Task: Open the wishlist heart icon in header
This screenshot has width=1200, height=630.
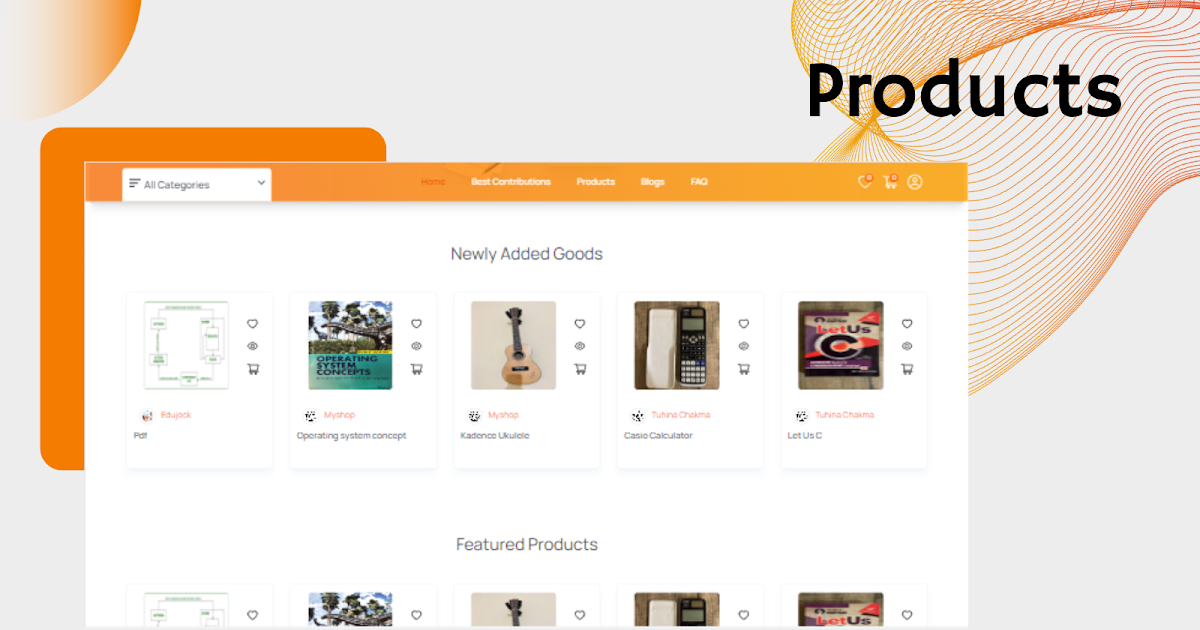Action: [865, 182]
